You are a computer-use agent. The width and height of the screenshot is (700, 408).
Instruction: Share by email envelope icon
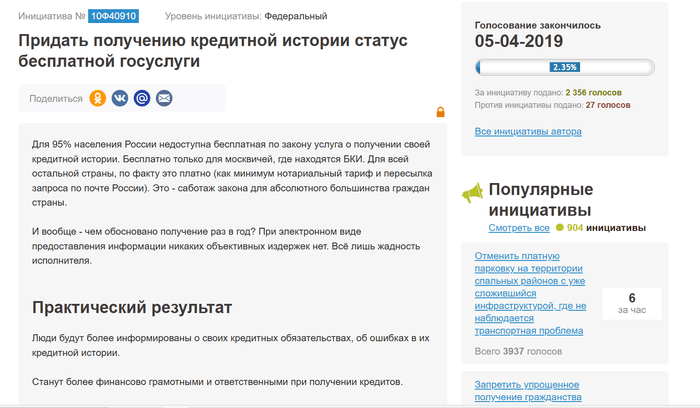pos(164,98)
